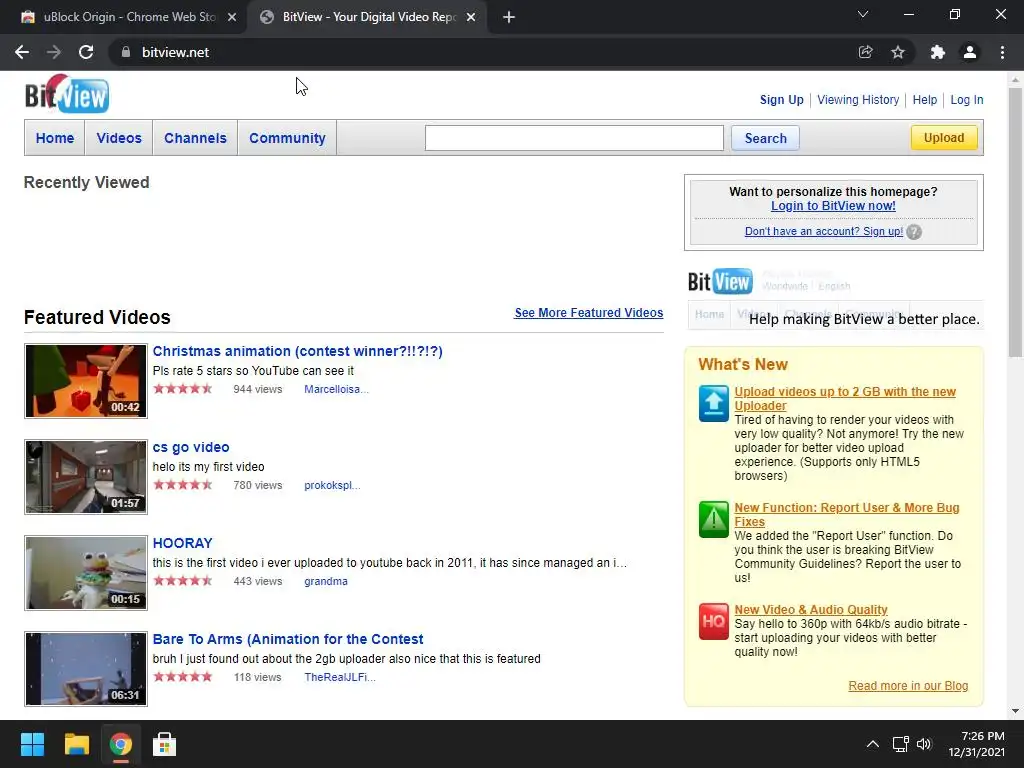The width and height of the screenshot is (1024, 768).
Task: Click the padlock site info icon
Action: click(x=125, y=52)
